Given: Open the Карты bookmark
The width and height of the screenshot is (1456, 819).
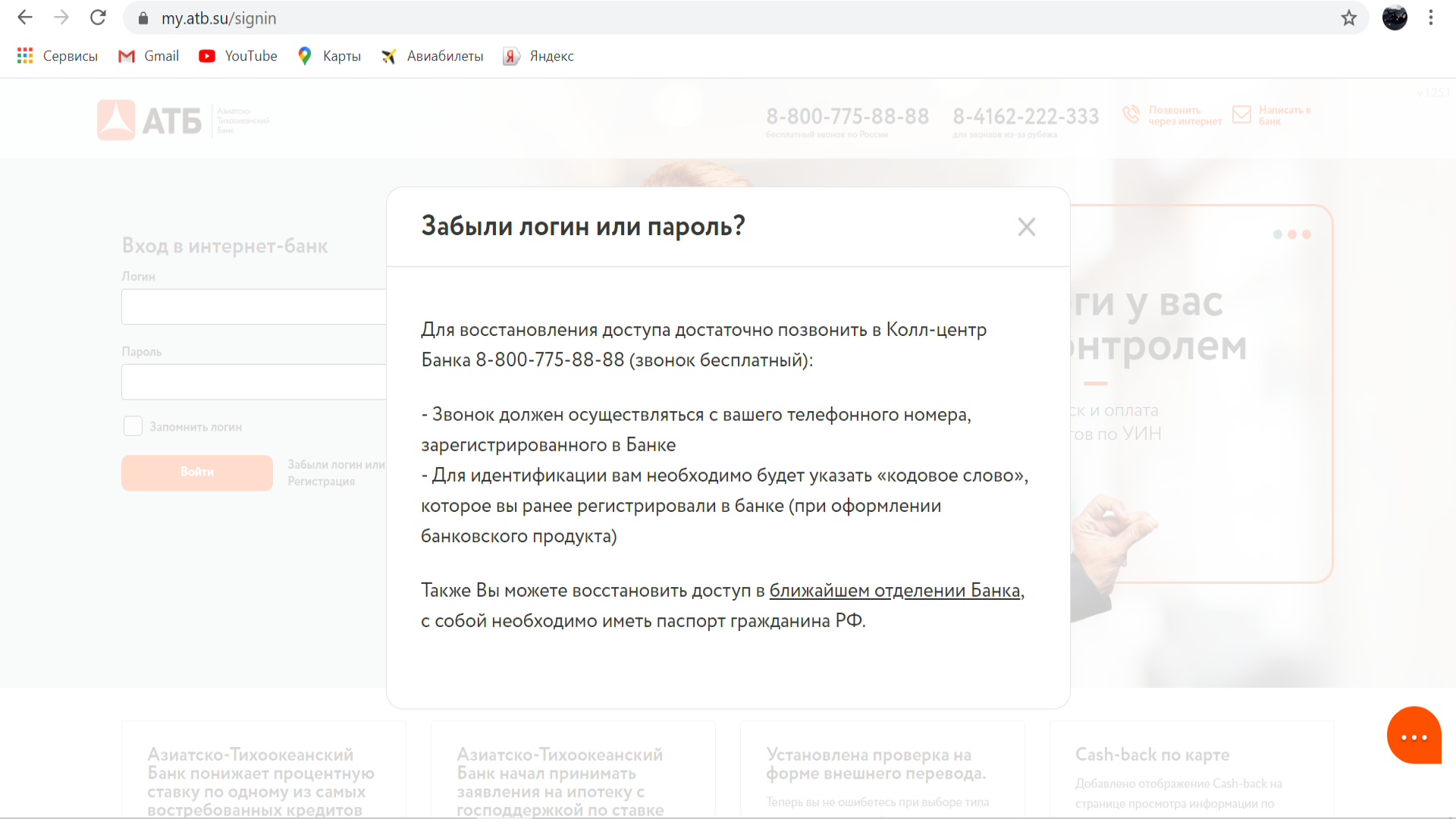Looking at the screenshot, I should (x=329, y=56).
